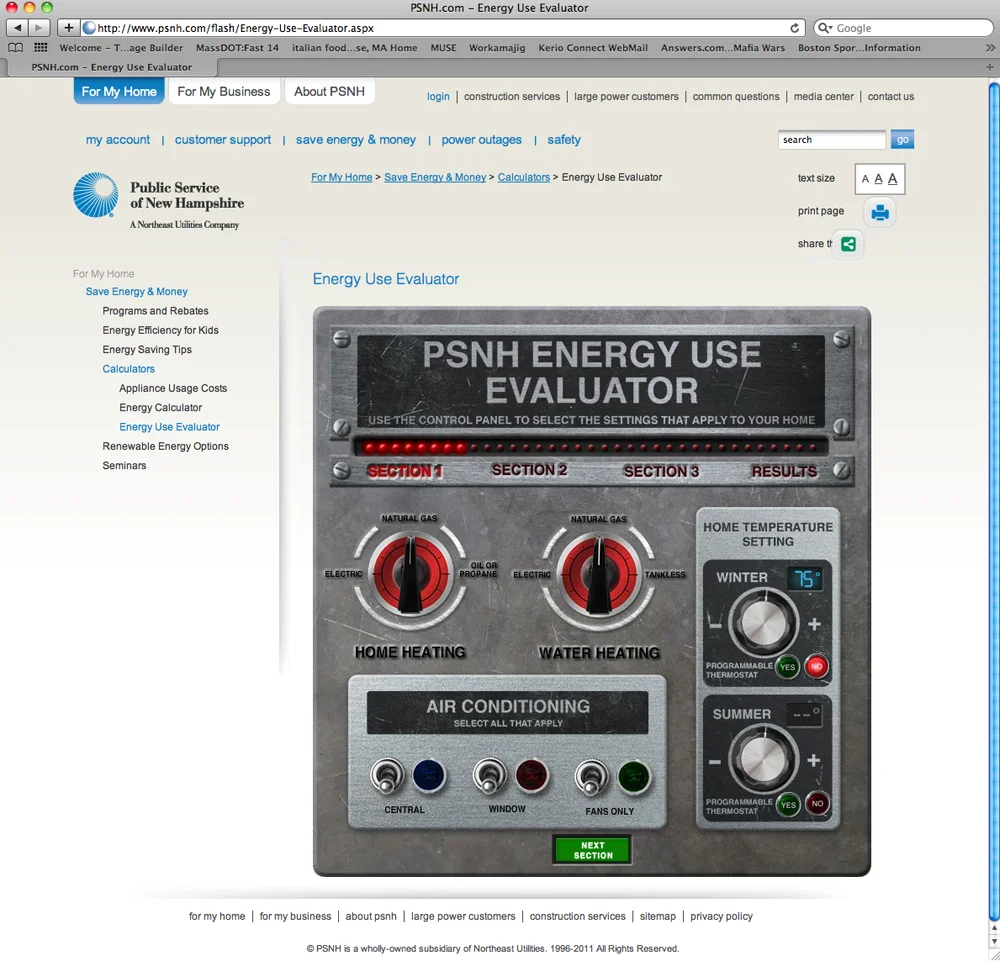Select Tankless water heating option

(665, 575)
